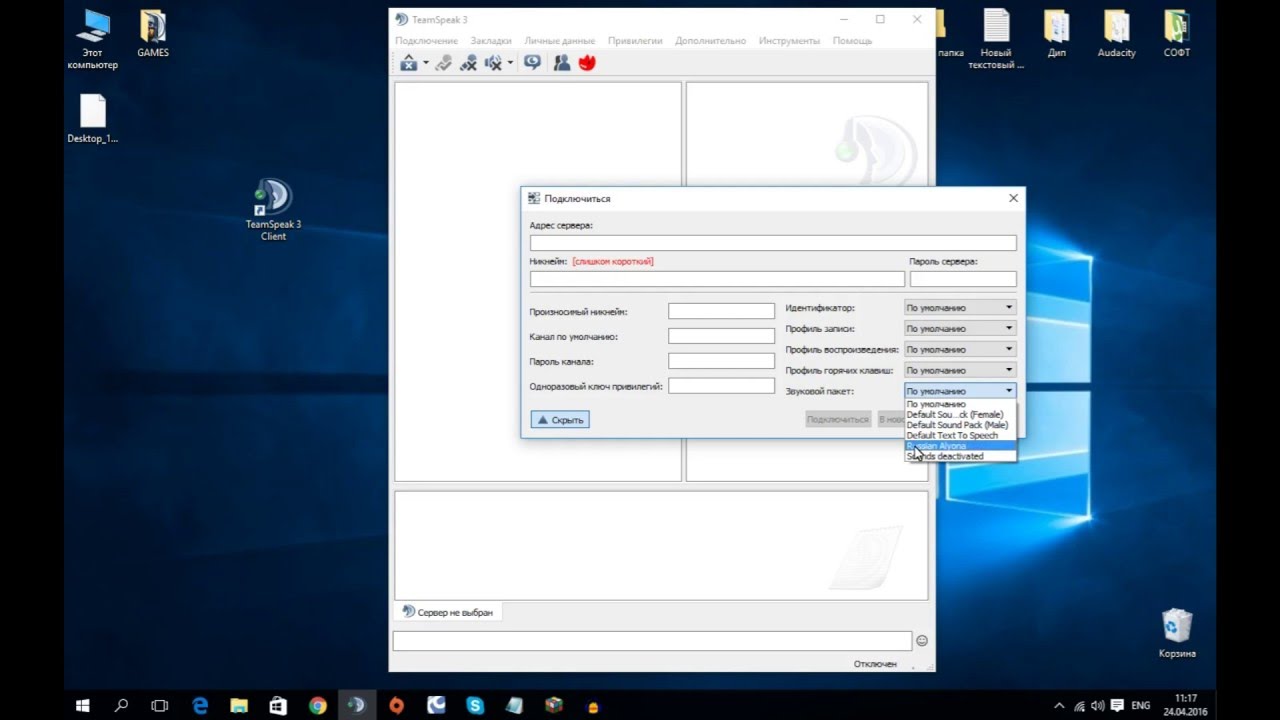Launch Microsoft Edge from taskbar
This screenshot has width=1280, height=720.
point(200,705)
